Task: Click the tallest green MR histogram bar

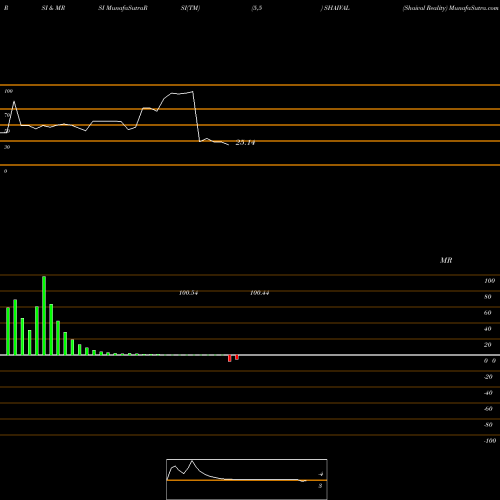Action: [44, 315]
